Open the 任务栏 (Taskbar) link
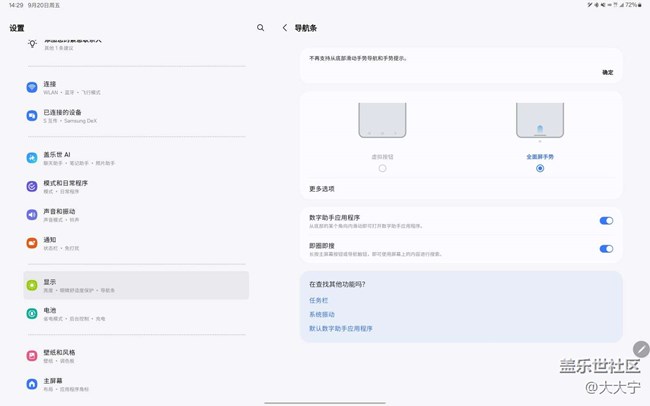This screenshot has width=650, height=406. 319,300
